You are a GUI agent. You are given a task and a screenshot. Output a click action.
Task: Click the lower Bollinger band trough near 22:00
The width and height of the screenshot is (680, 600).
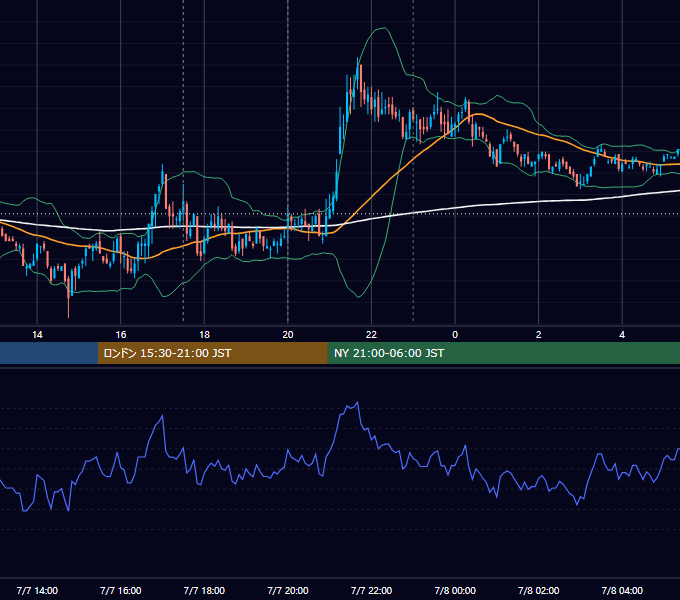click(x=358, y=297)
